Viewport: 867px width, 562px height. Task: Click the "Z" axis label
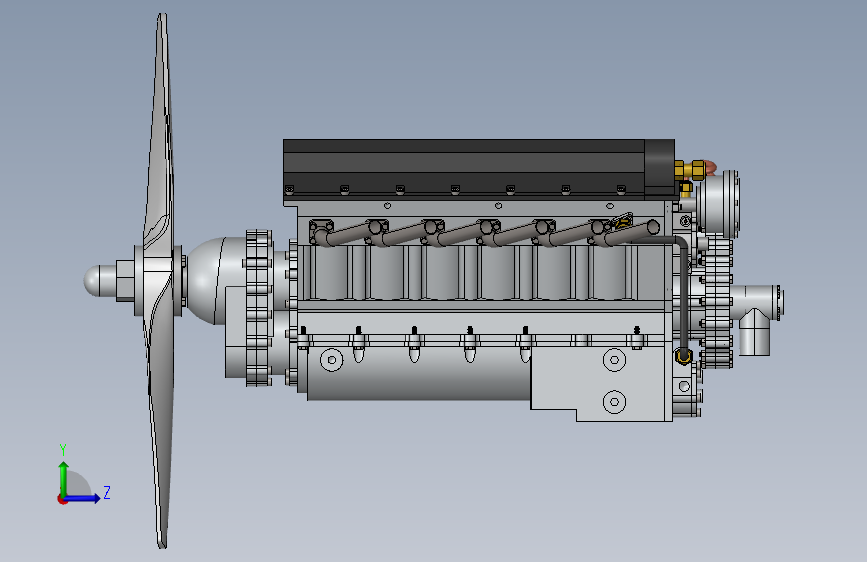tap(107, 492)
